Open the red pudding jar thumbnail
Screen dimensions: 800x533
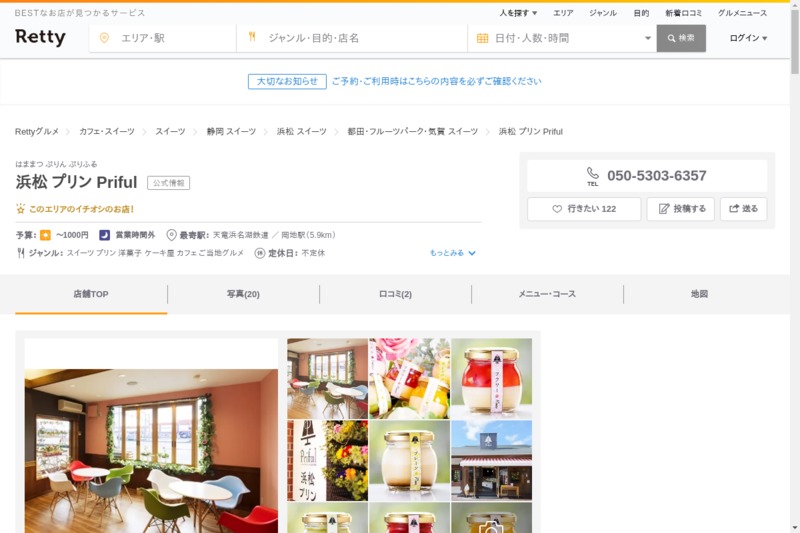point(491,378)
